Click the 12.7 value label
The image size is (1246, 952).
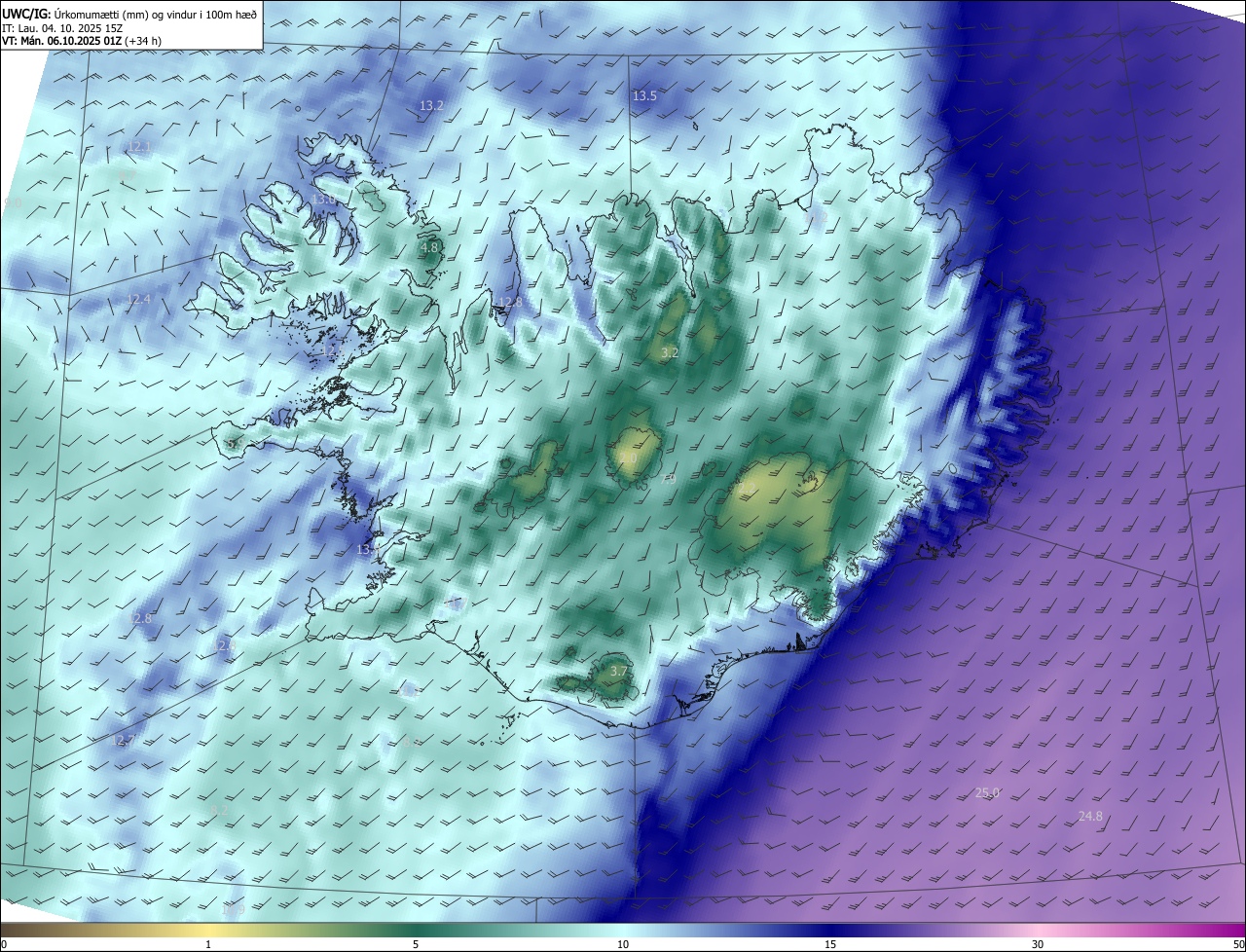coord(125,741)
